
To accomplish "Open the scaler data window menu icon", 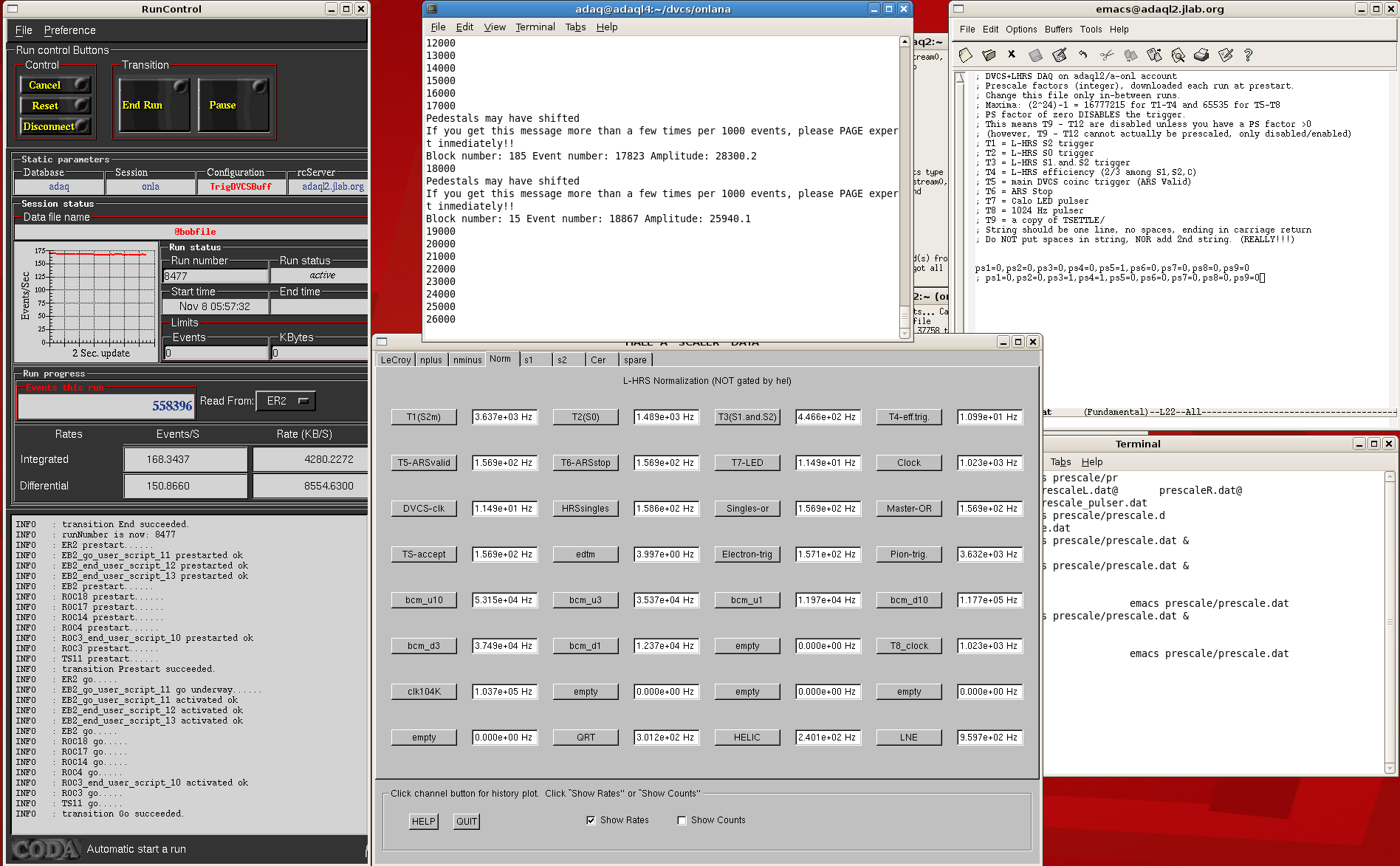I will click(382, 342).
